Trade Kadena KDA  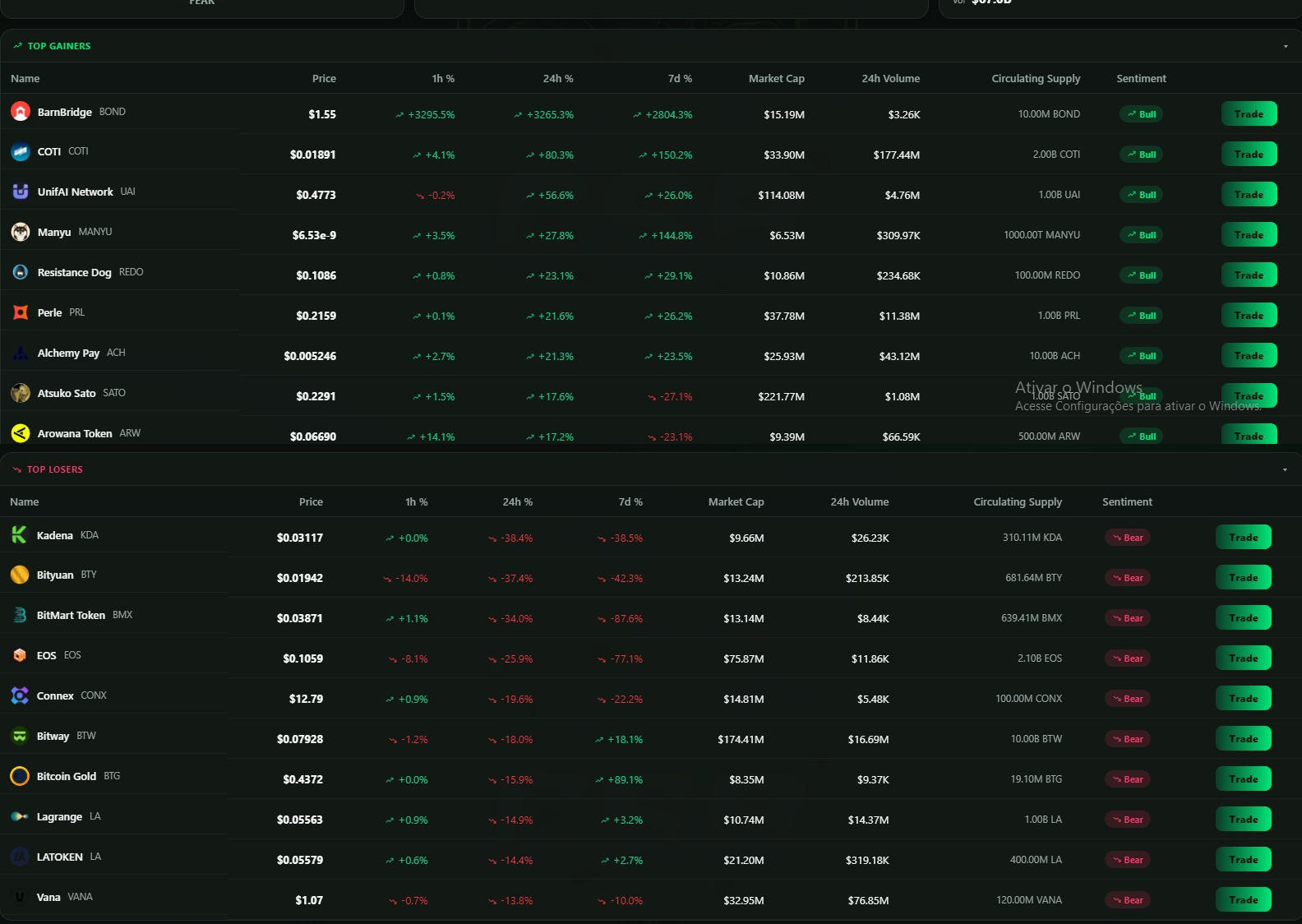click(x=1243, y=537)
